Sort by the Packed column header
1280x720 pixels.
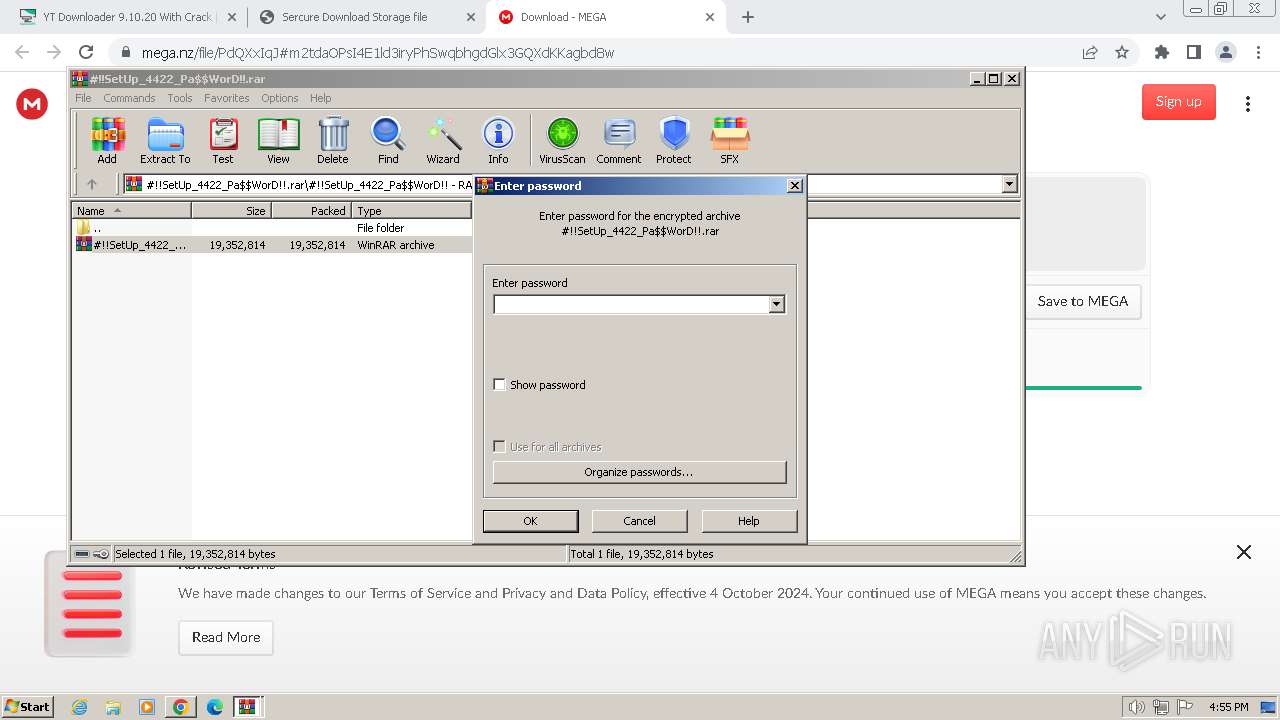coord(311,211)
